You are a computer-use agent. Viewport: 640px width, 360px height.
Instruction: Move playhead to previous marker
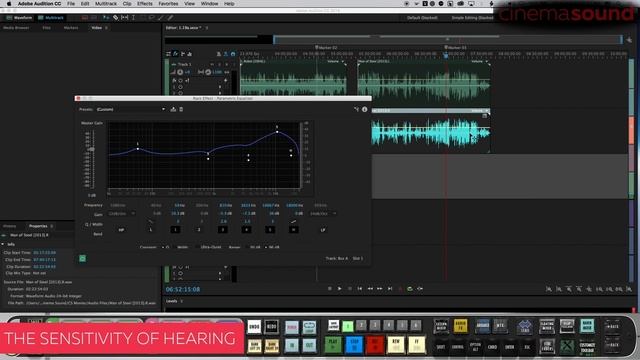click(360, 289)
